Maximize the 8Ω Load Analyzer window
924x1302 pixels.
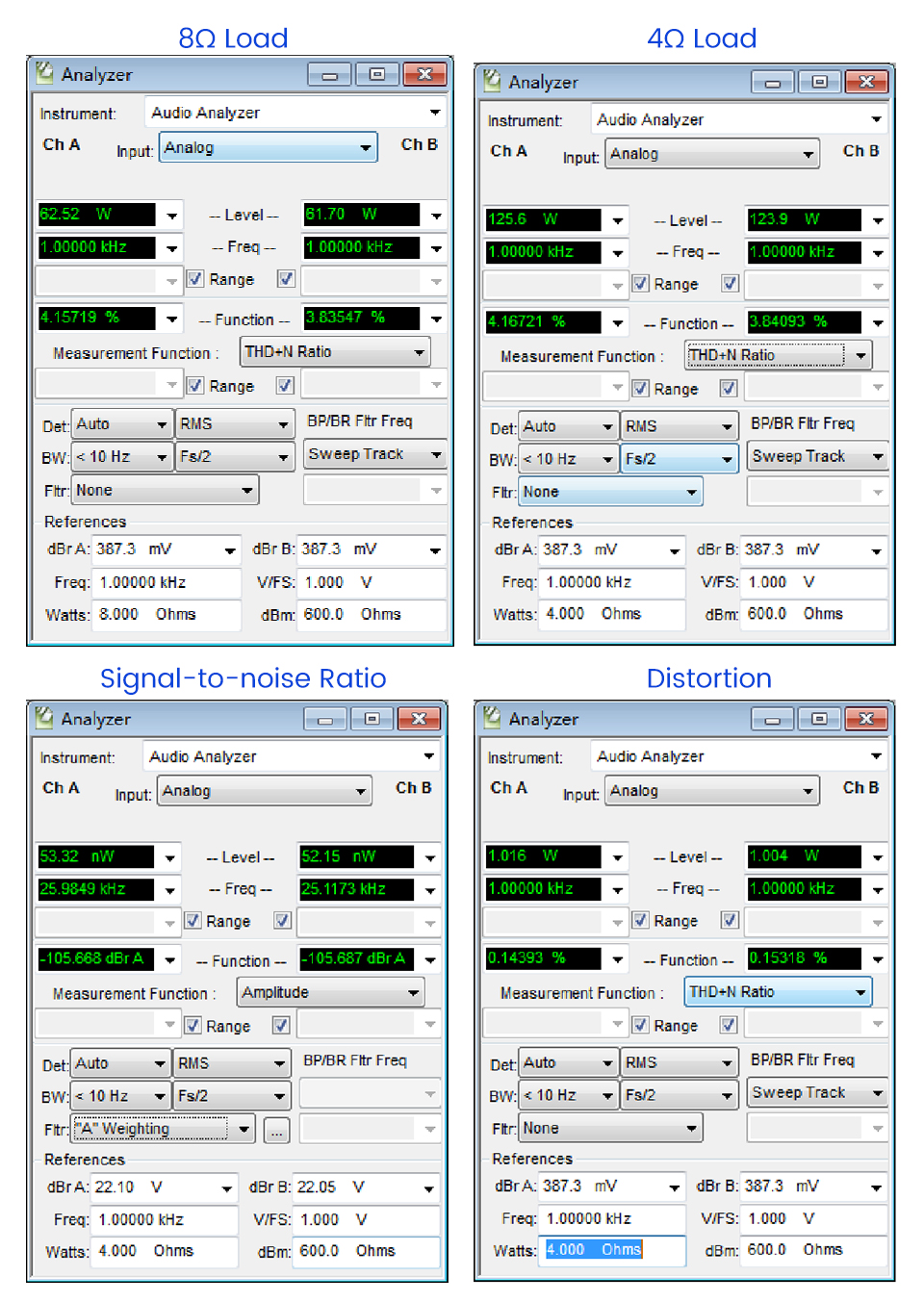click(x=376, y=74)
